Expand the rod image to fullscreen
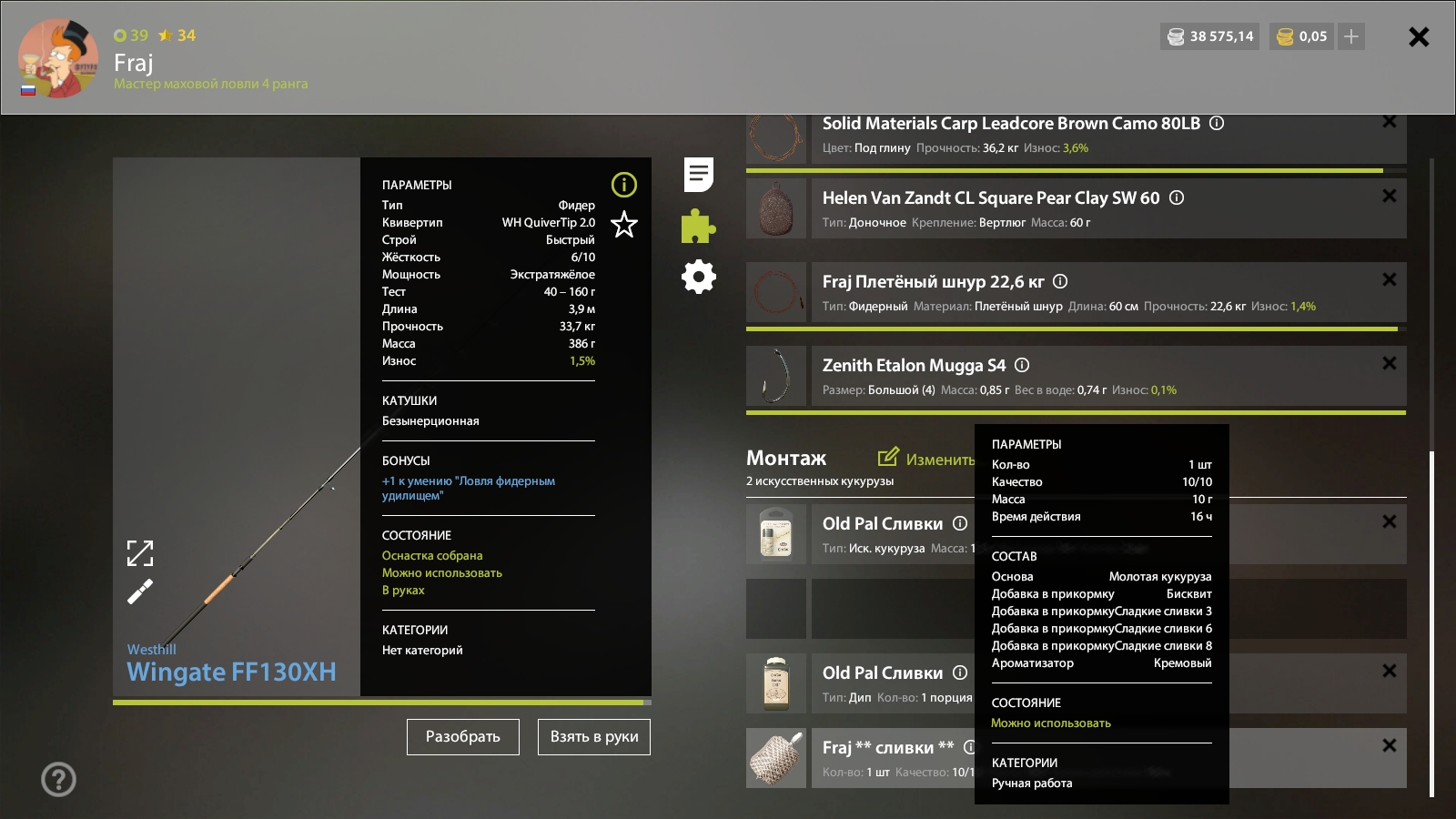Viewport: 1456px width, 819px height. (140, 553)
